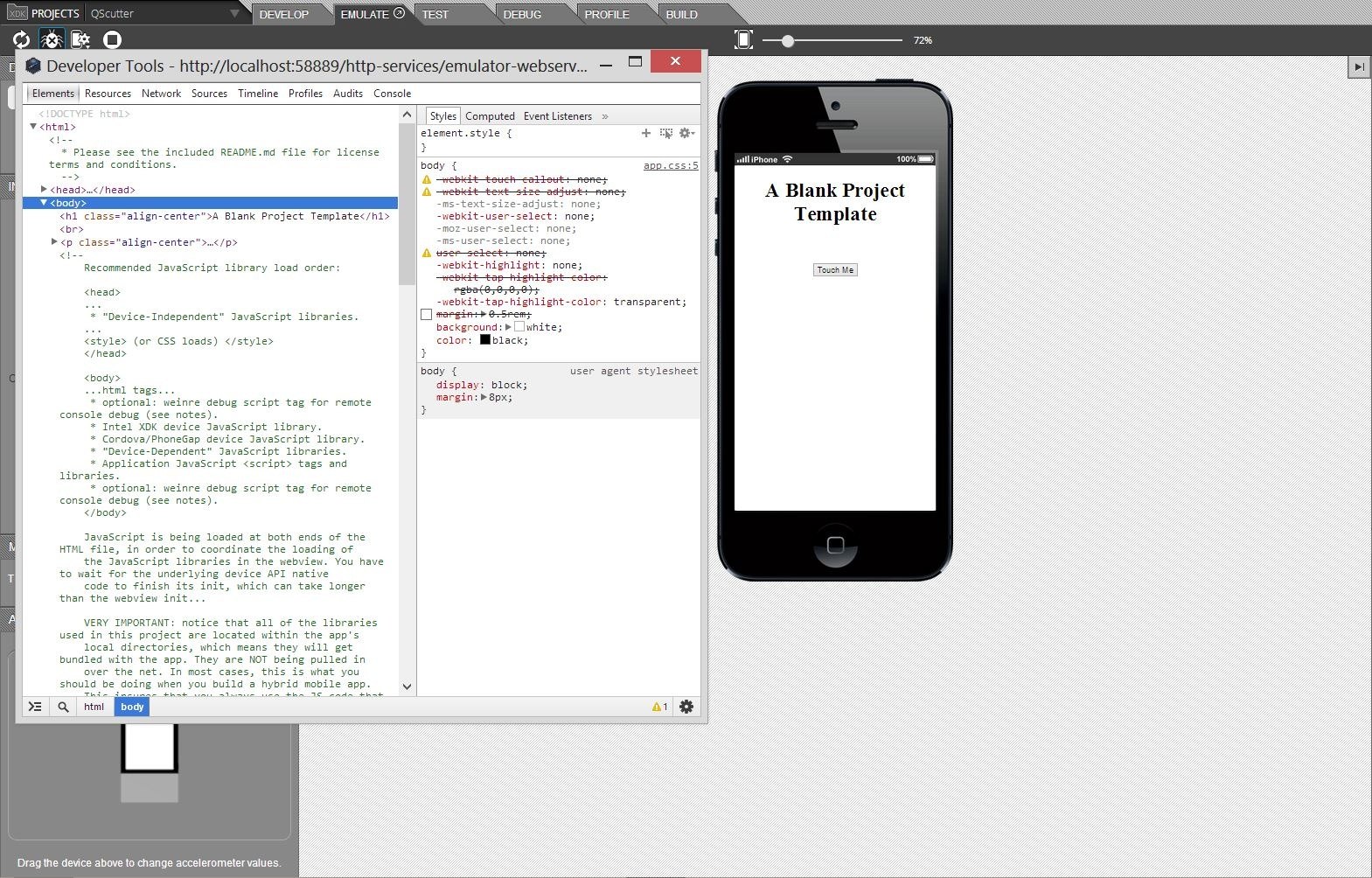Toggle element state selector icon in Styles
1372x878 pixels.
pos(666,134)
